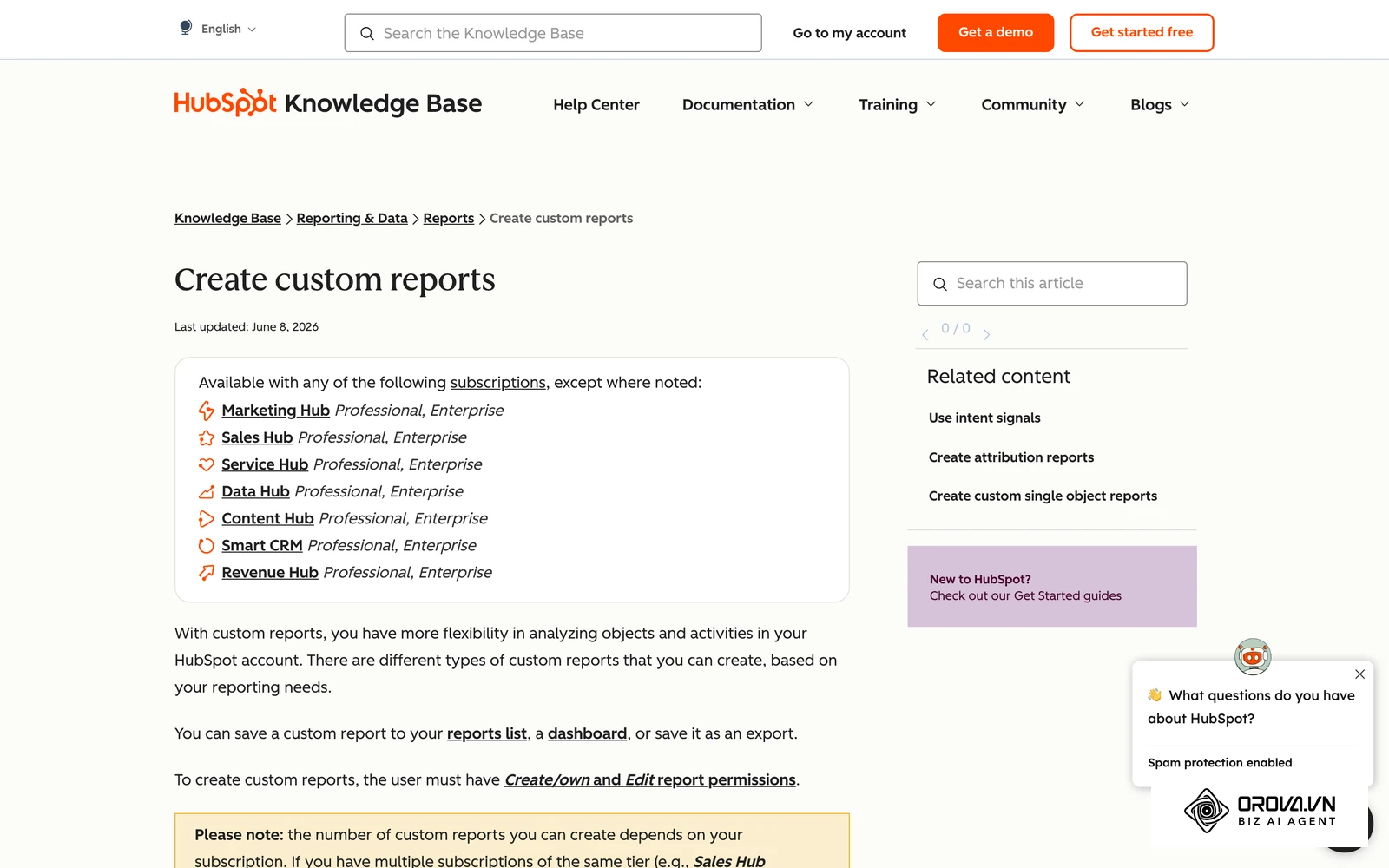Click Go to my account link

click(x=849, y=33)
